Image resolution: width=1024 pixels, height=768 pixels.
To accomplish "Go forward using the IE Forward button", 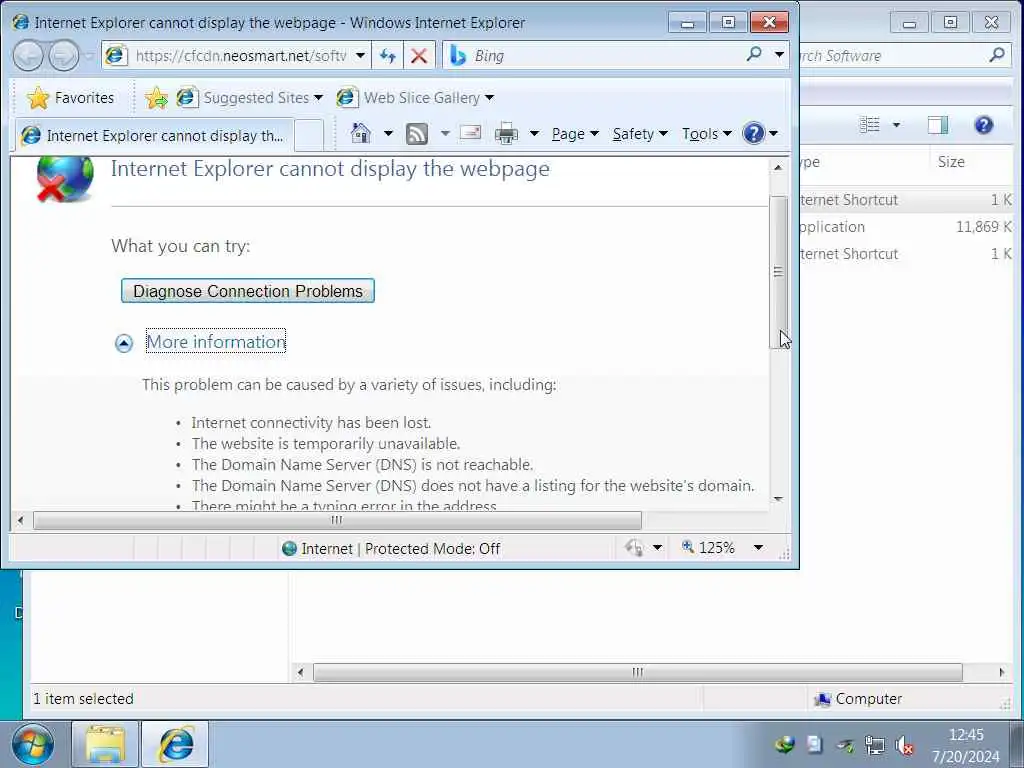I will pyautogui.click(x=64, y=56).
